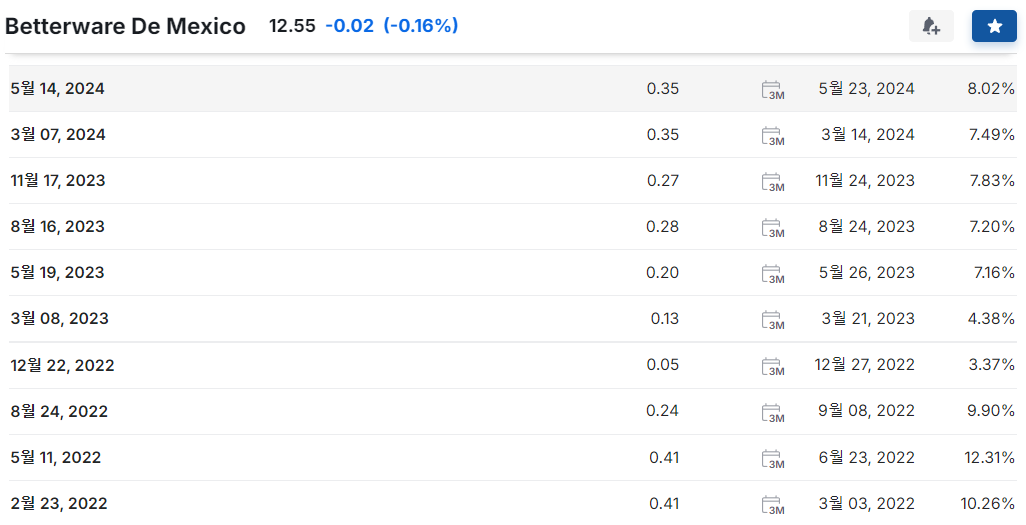1026x525 pixels.
Task: Click the 3M calendar icon for 5월 14, 2024
Action: point(772,90)
